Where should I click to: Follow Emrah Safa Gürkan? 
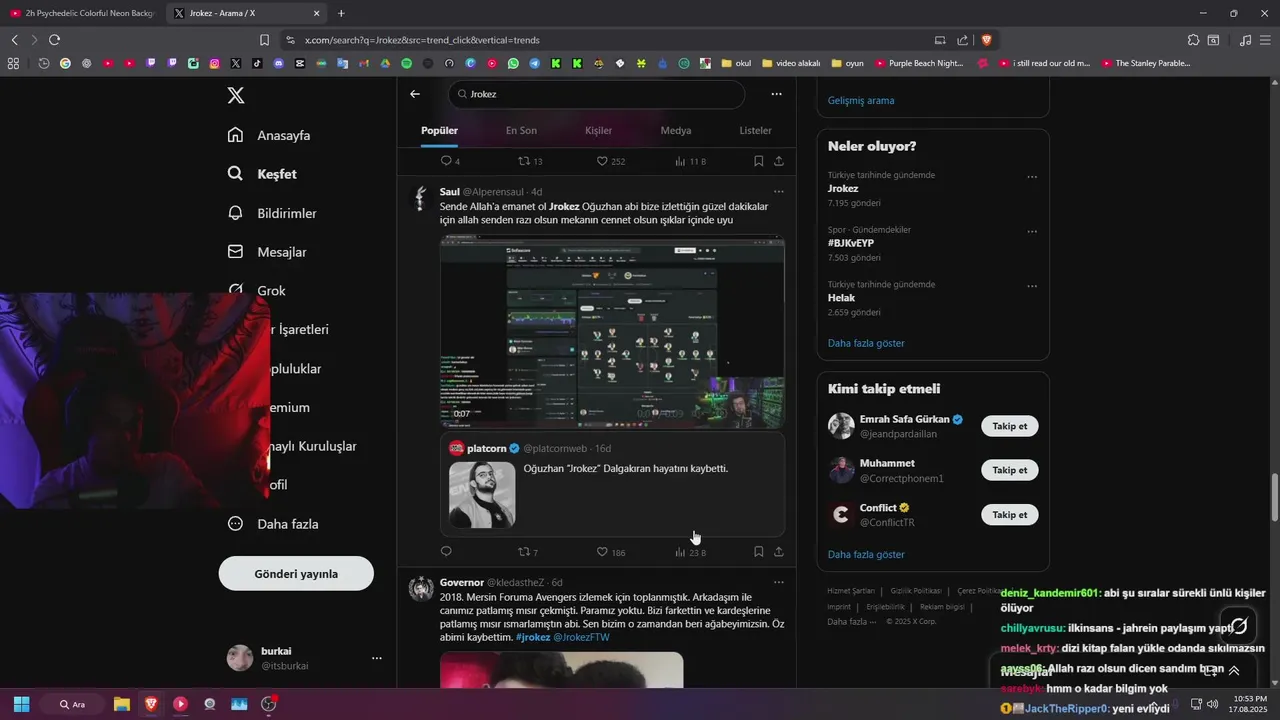point(1010,426)
